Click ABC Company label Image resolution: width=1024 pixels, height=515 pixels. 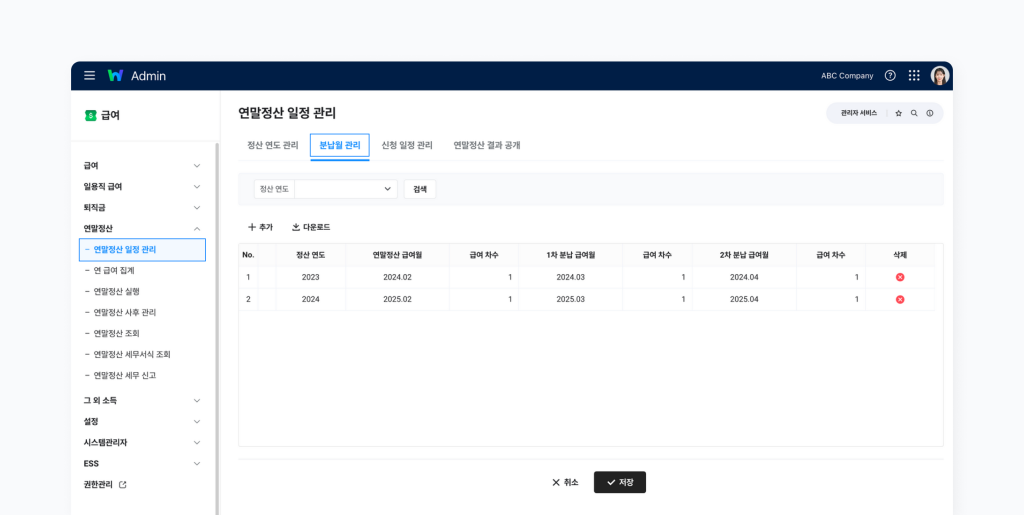[847, 76]
